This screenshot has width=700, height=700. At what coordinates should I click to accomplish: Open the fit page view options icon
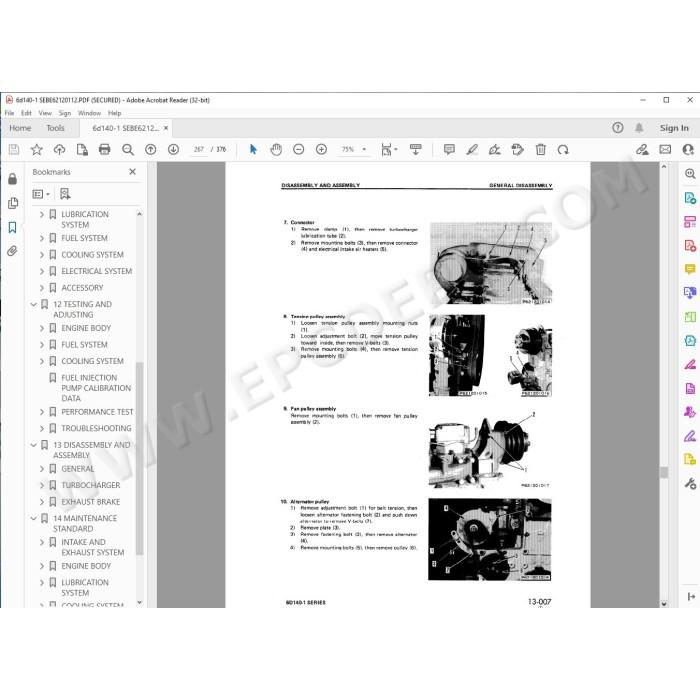click(x=389, y=150)
